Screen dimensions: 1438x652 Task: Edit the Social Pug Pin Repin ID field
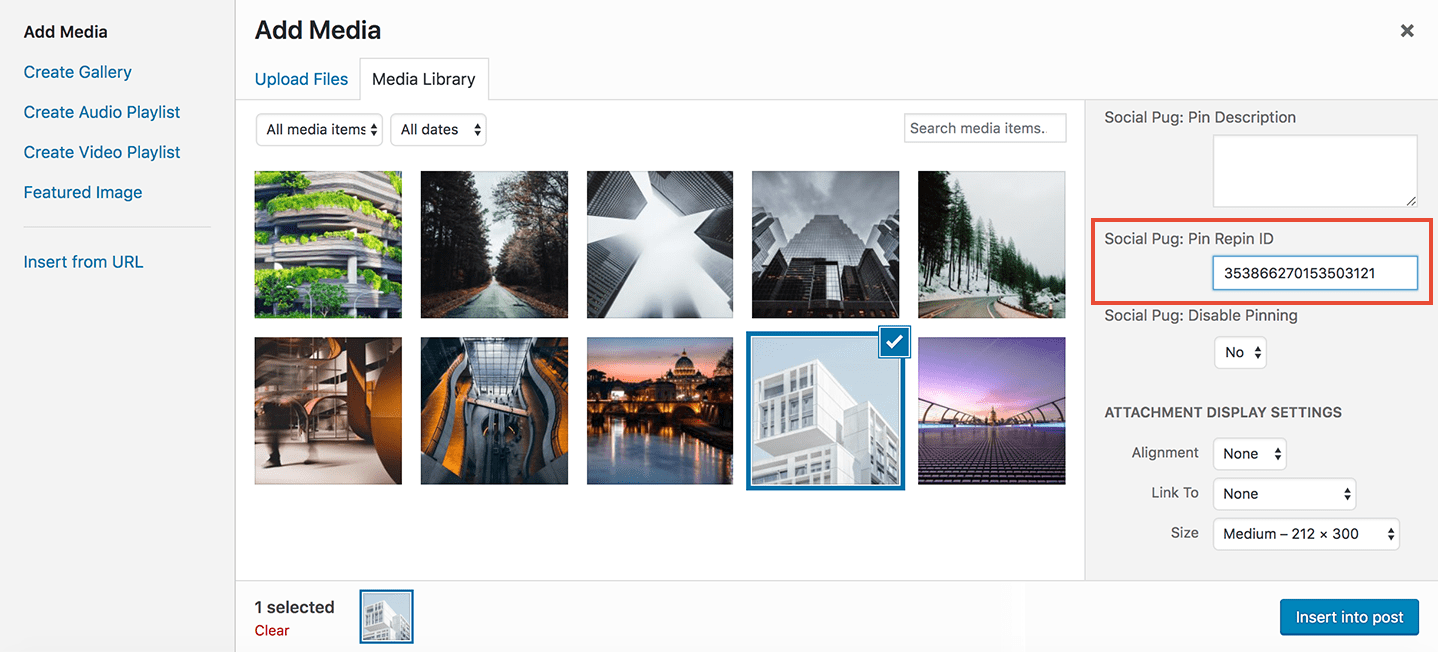click(x=1315, y=272)
